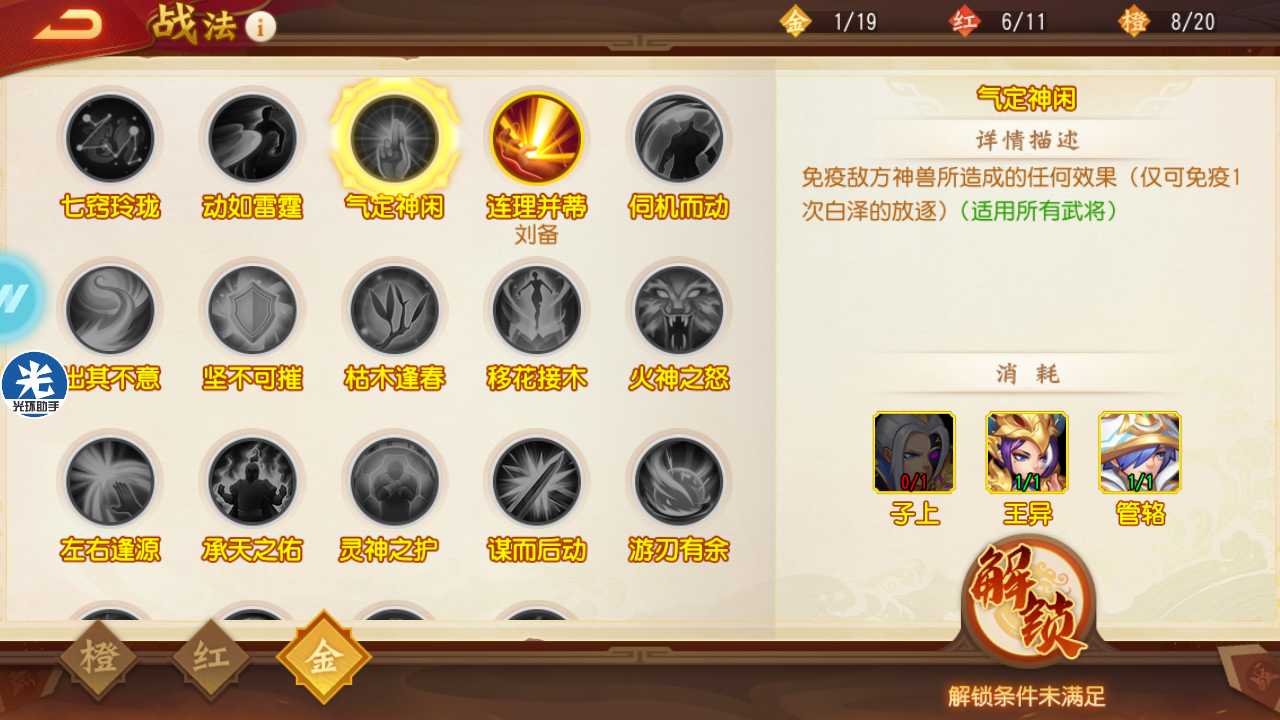View the 管辂 hero portrait
The height and width of the screenshot is (720, 1280).
click(x=1140, y=453)
